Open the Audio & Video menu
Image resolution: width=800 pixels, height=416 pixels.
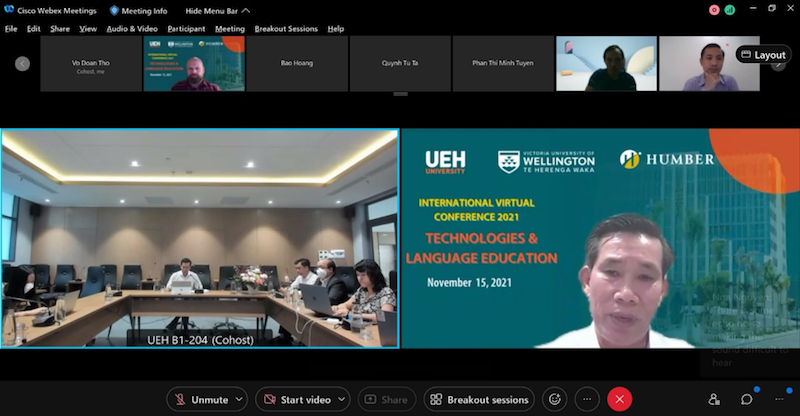coord(132,29)
